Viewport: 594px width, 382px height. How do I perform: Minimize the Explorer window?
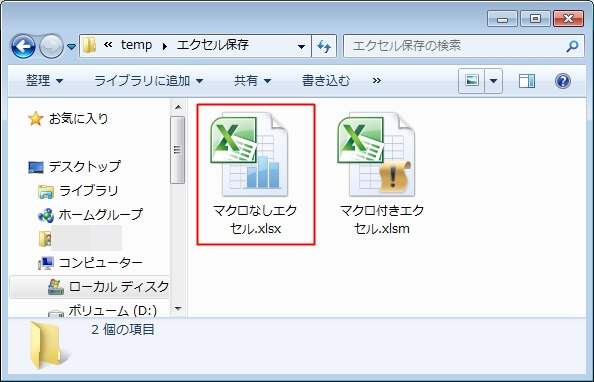(502, 19)
